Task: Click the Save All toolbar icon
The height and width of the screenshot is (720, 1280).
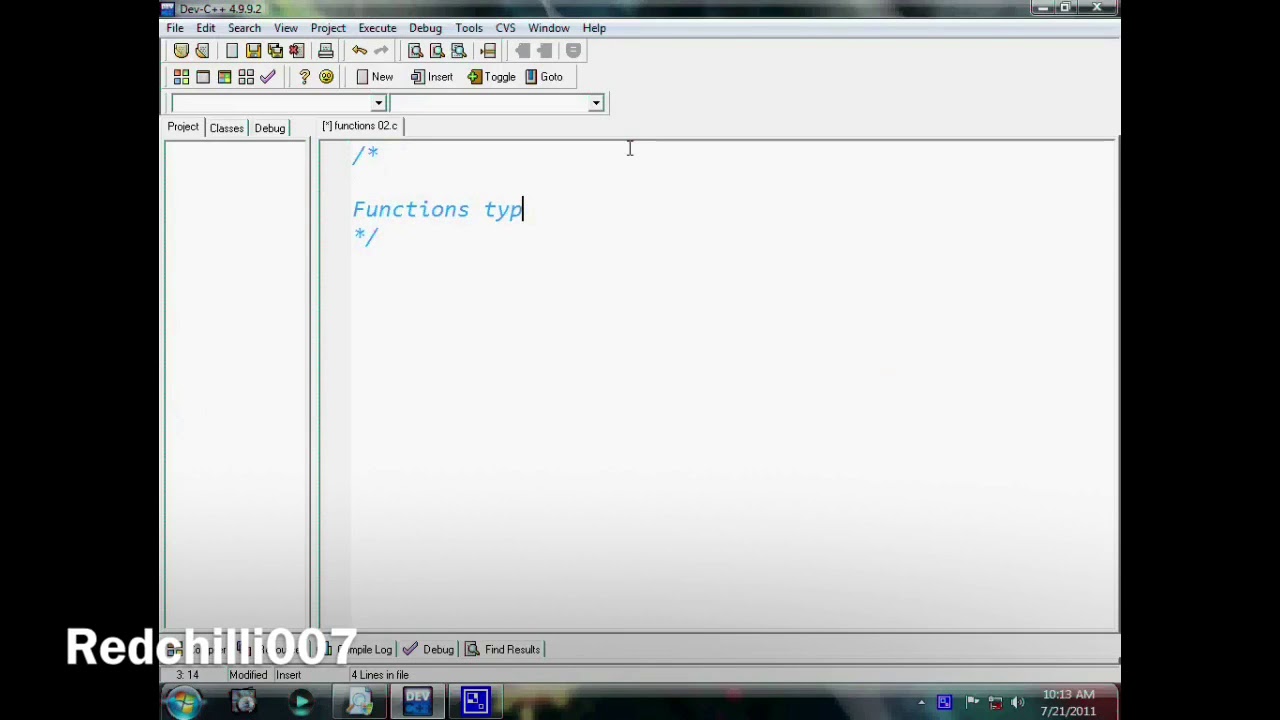Action: tap(275, 51)
